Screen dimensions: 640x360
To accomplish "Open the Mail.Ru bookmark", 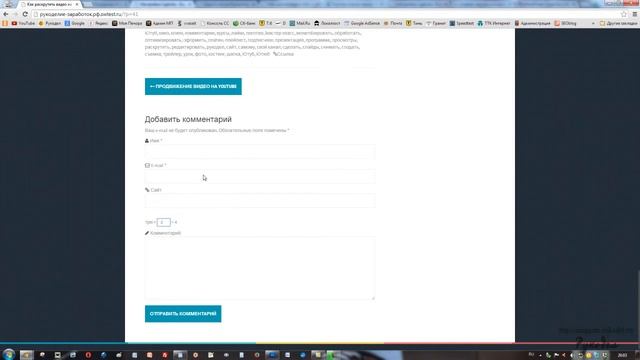I will 300,23.
